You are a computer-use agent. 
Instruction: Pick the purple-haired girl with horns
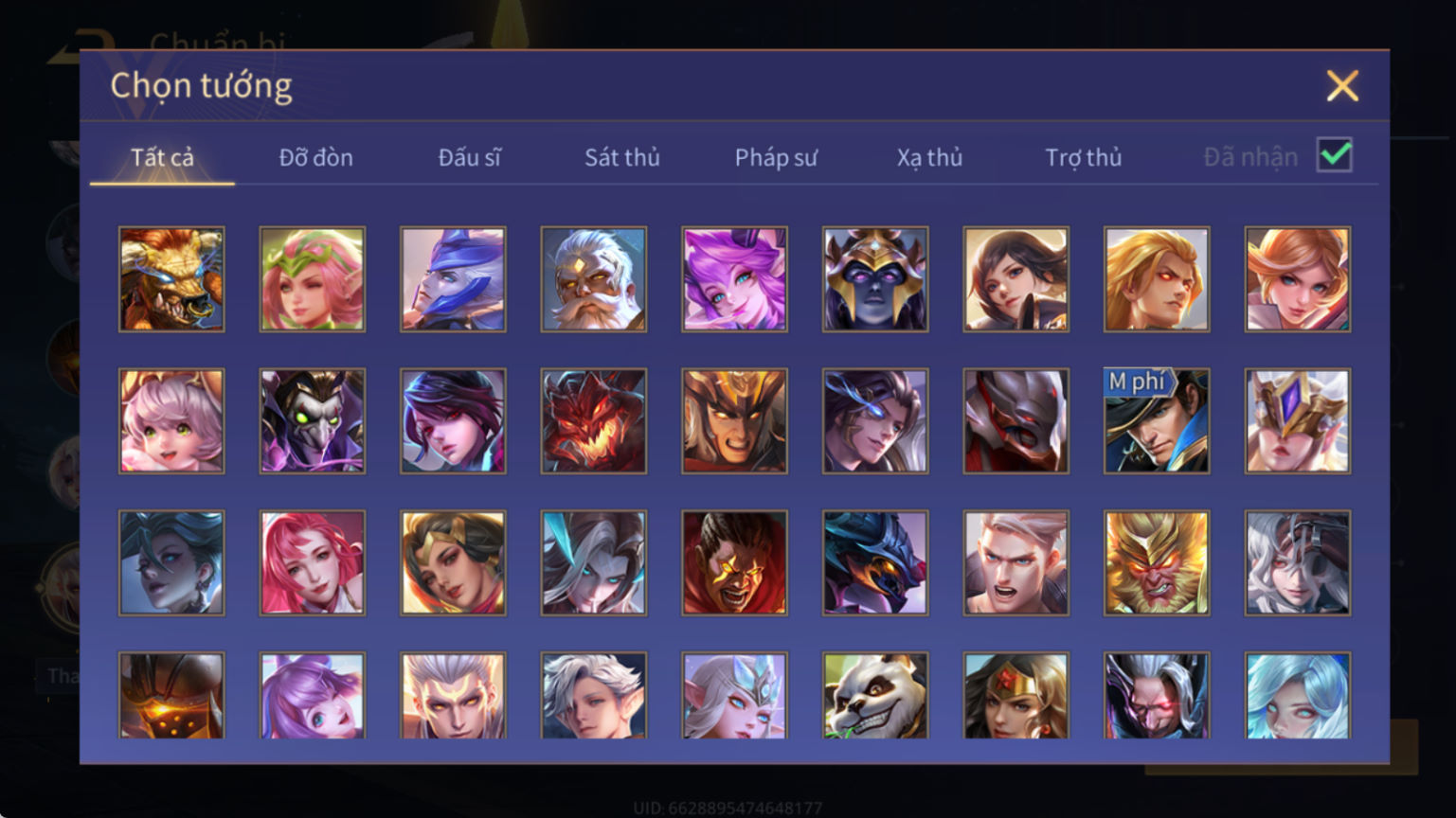[x=734, y=279]
